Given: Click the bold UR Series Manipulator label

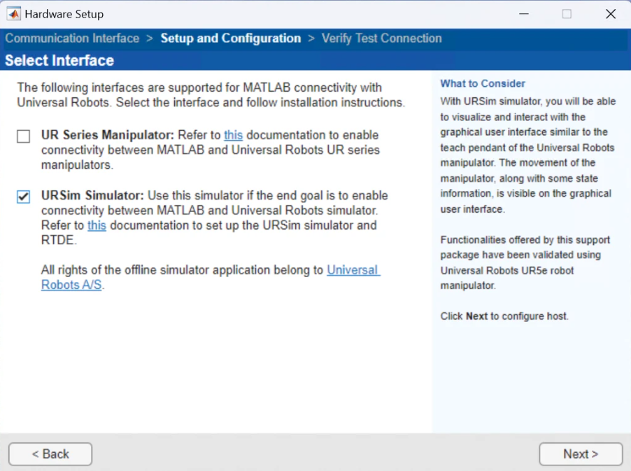Looking at the screenshot, I should click(x=107, y=135).
